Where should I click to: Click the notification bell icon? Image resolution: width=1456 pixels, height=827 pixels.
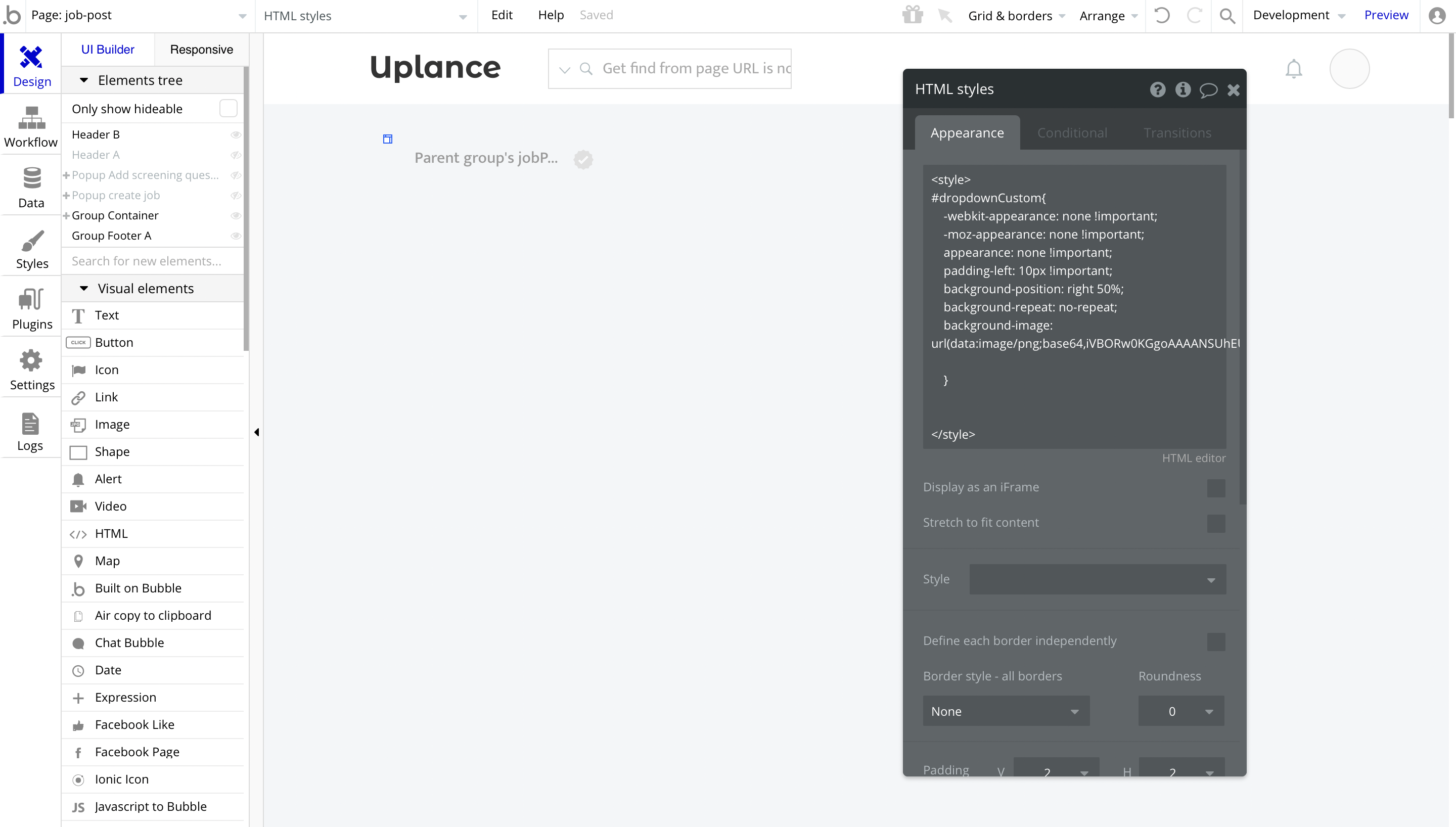pyautogui.click(x=1294, y=69)
